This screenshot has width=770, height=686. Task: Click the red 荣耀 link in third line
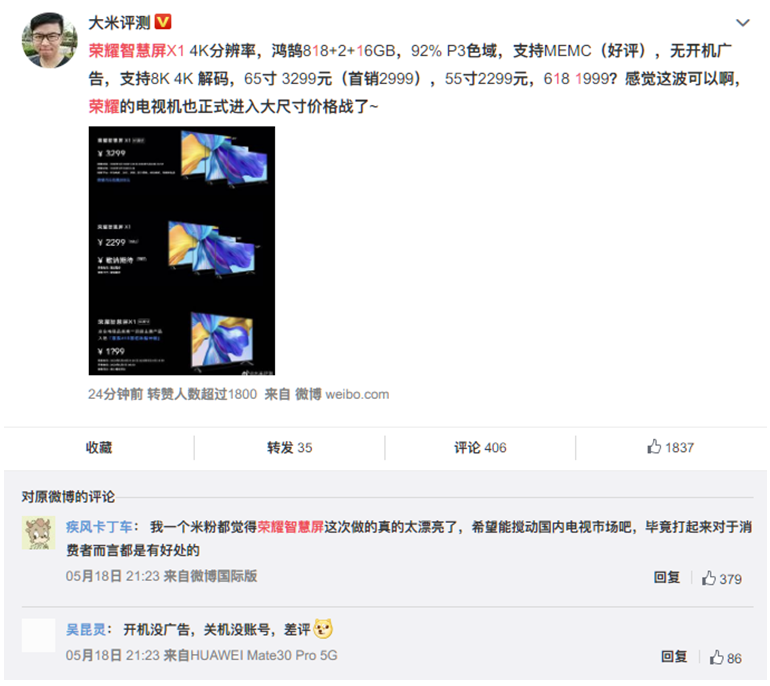104,106
